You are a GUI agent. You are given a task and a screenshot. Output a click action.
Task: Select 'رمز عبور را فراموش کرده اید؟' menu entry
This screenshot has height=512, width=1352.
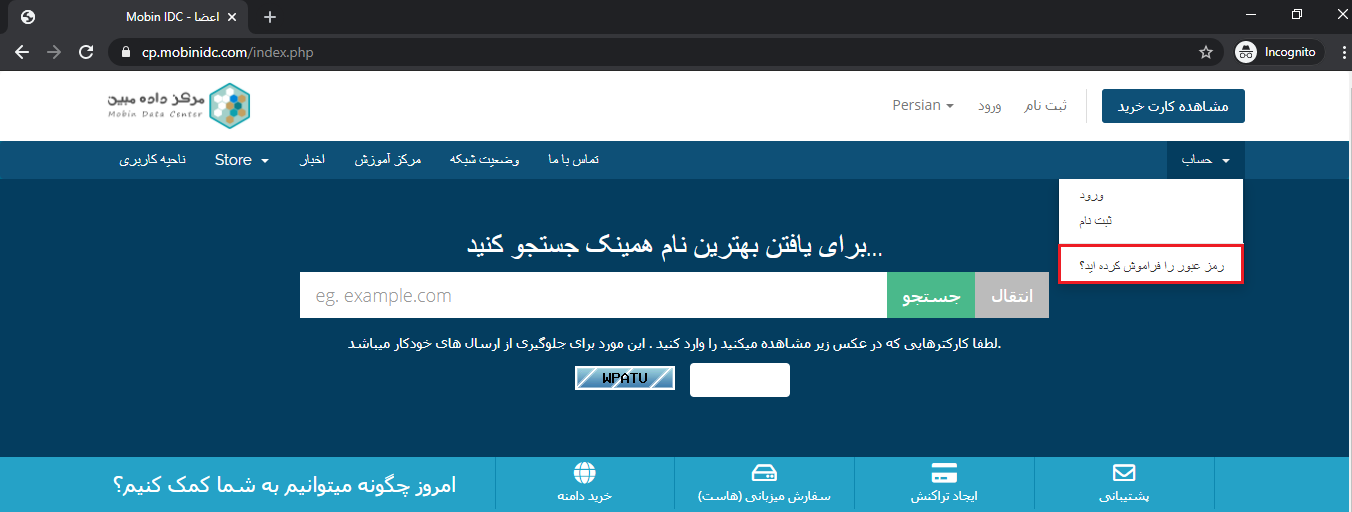1150,266
